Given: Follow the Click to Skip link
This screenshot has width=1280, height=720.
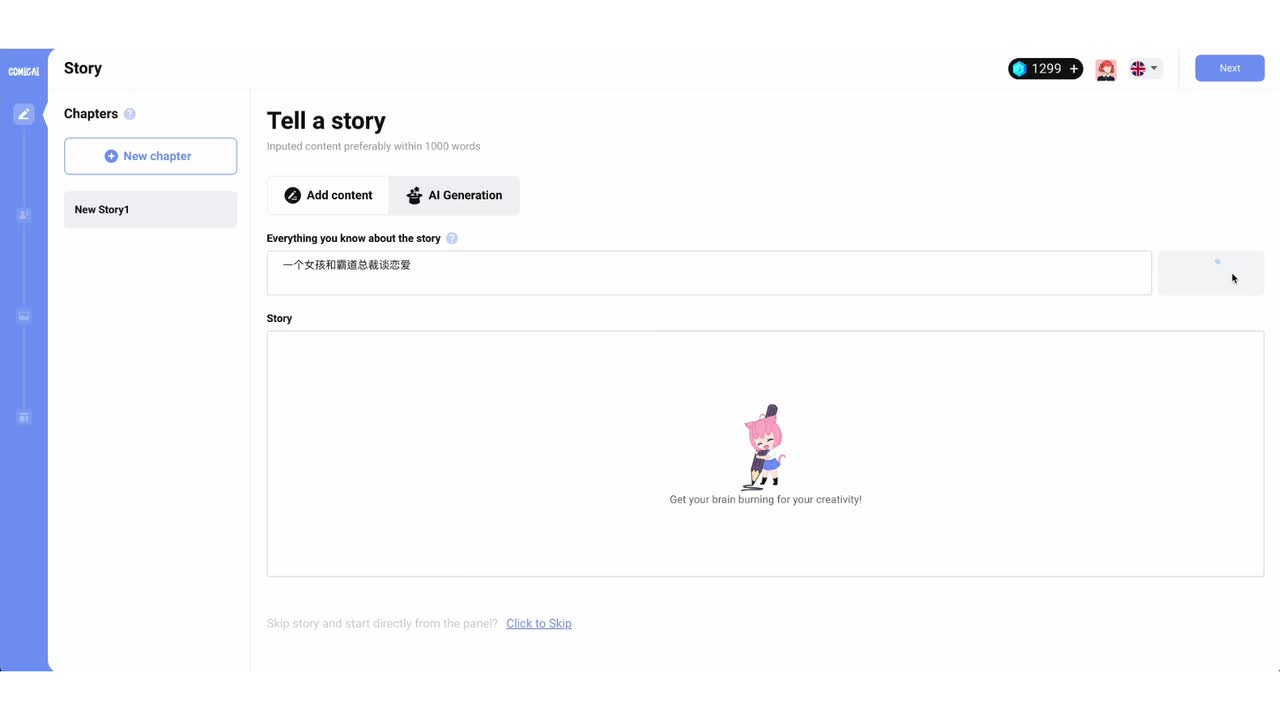Looking at the screenshot, I should point(538,624).
